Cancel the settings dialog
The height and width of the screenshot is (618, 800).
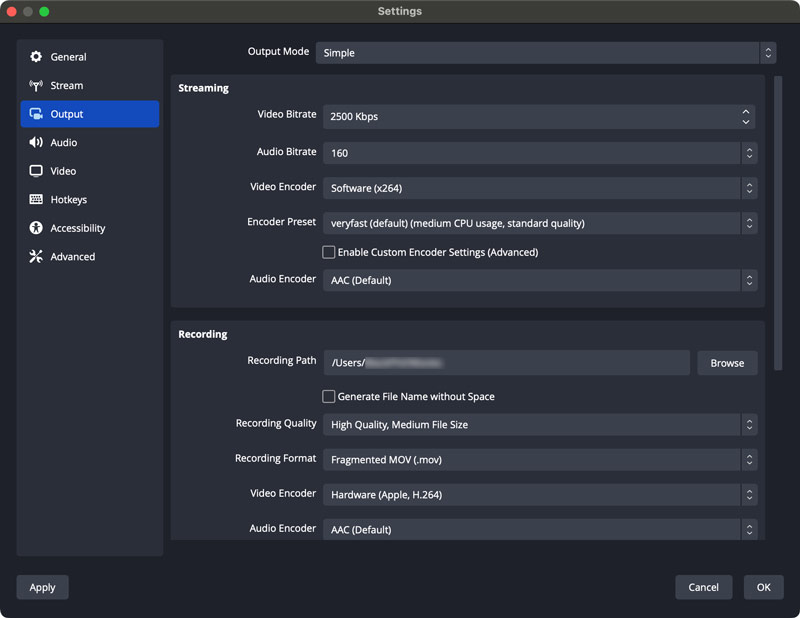point(704,587)
